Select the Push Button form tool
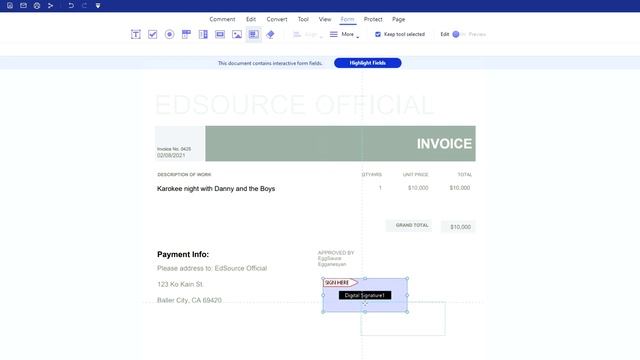This screenshot has height=360, width=640. (x=220, y=34)
